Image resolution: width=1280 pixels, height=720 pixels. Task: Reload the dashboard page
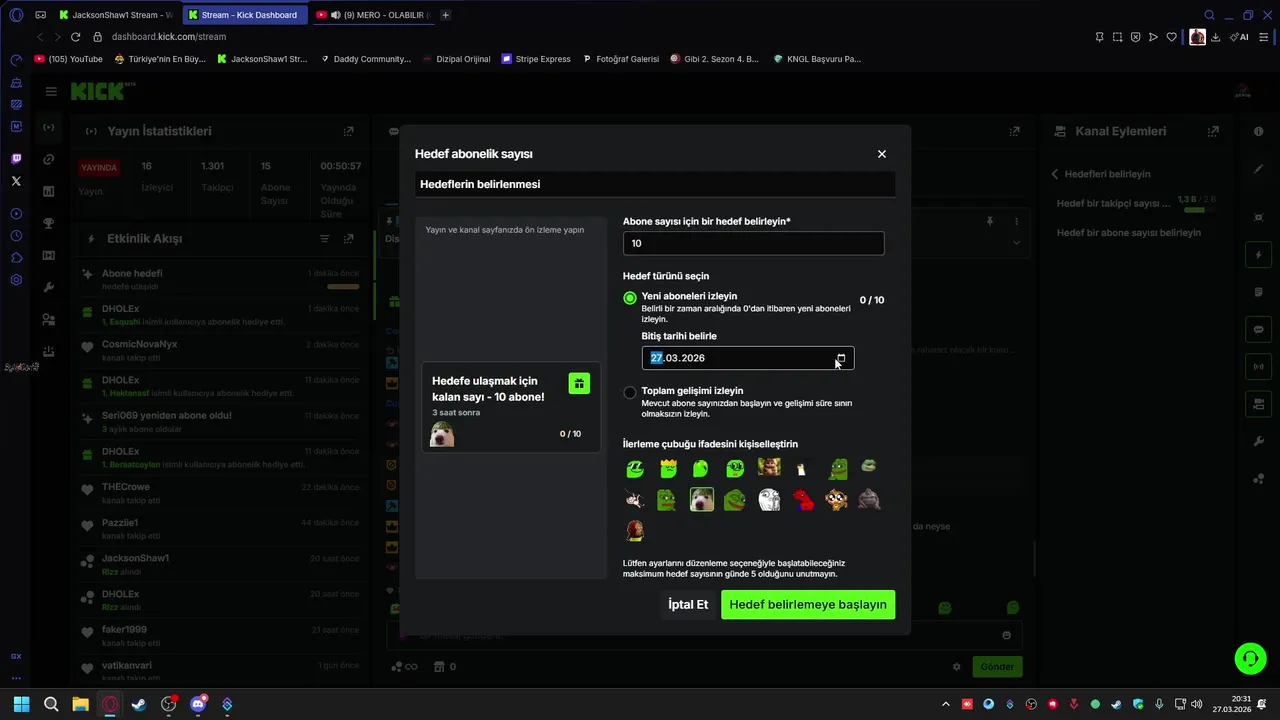pyautogui.click(x=75, y=37)
